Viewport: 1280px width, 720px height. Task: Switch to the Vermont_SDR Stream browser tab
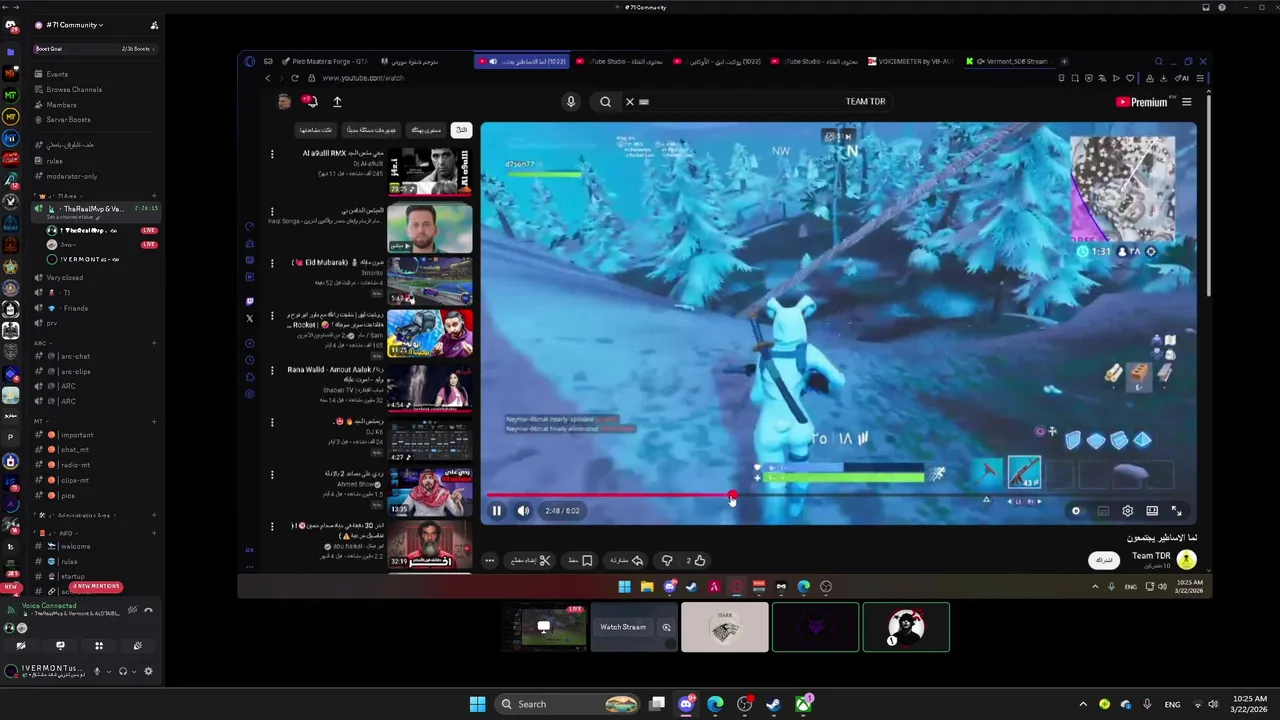coord(1010,61)
